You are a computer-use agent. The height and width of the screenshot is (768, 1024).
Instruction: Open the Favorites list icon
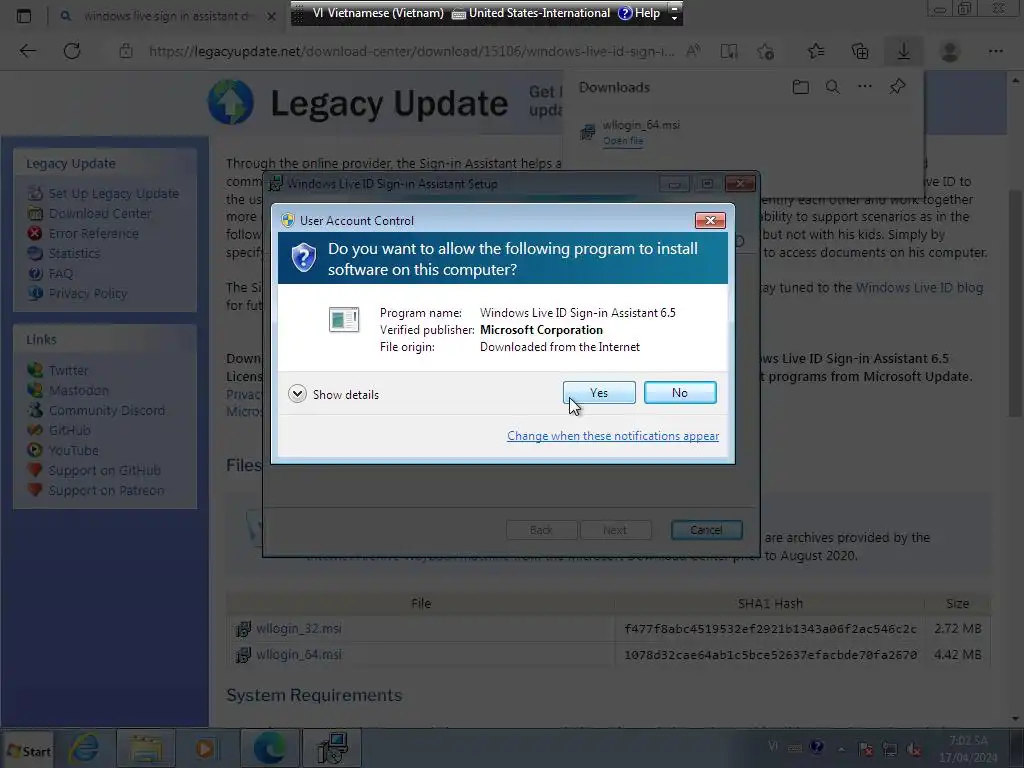816,51
